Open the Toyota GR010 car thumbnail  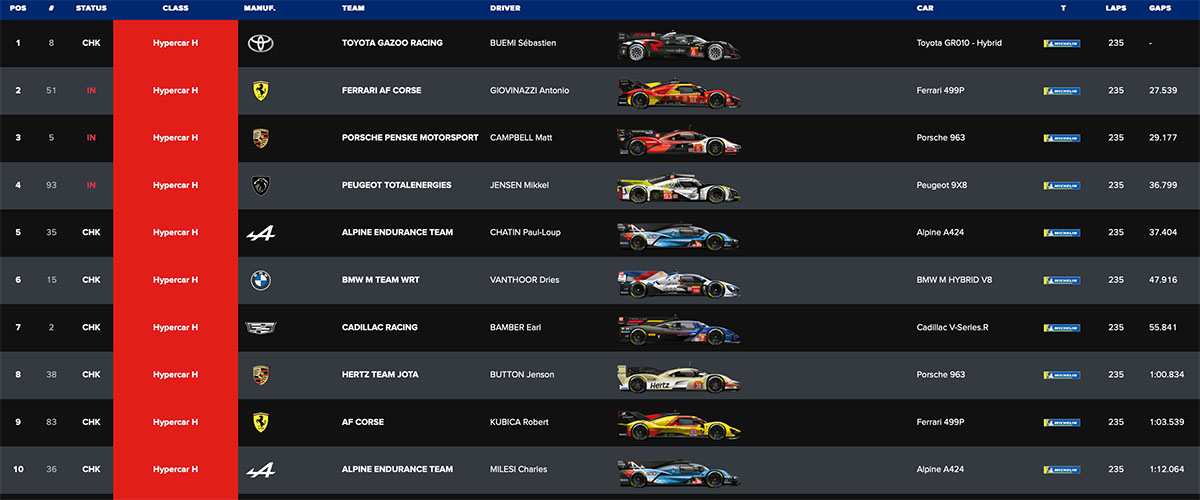678,45
